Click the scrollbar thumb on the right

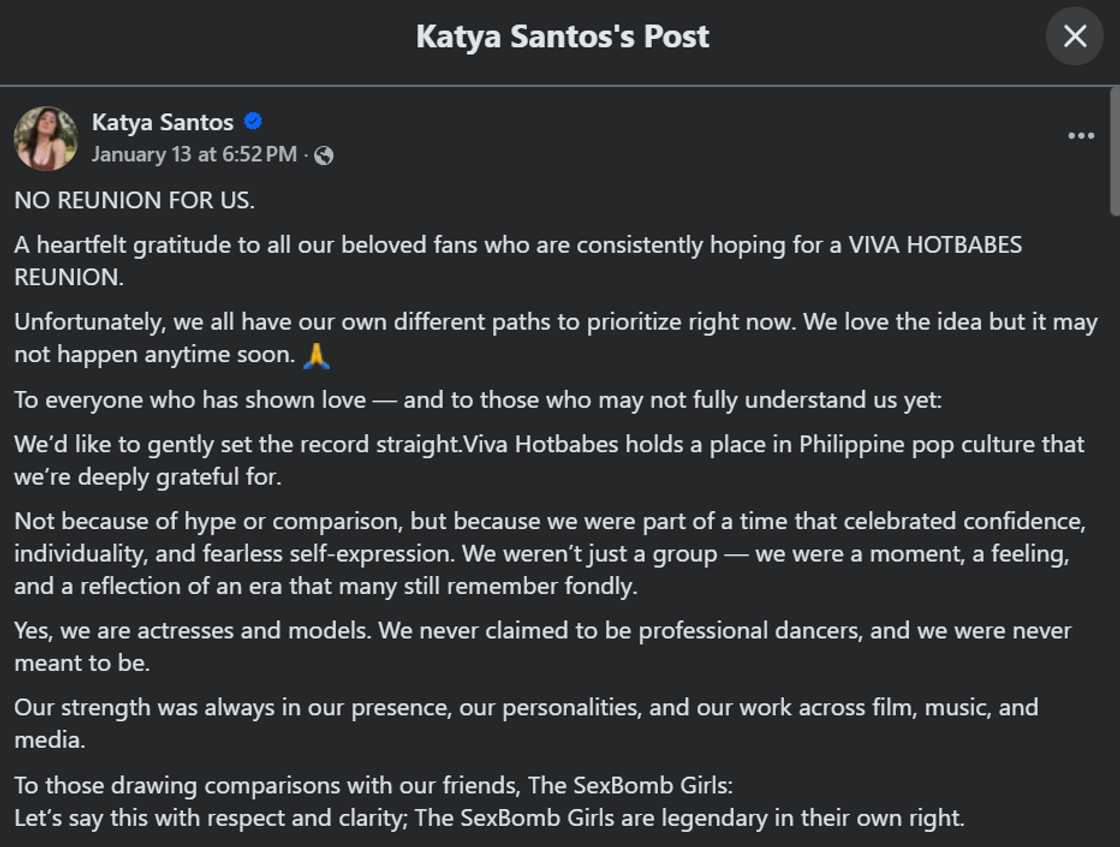tap(1114, 150)
